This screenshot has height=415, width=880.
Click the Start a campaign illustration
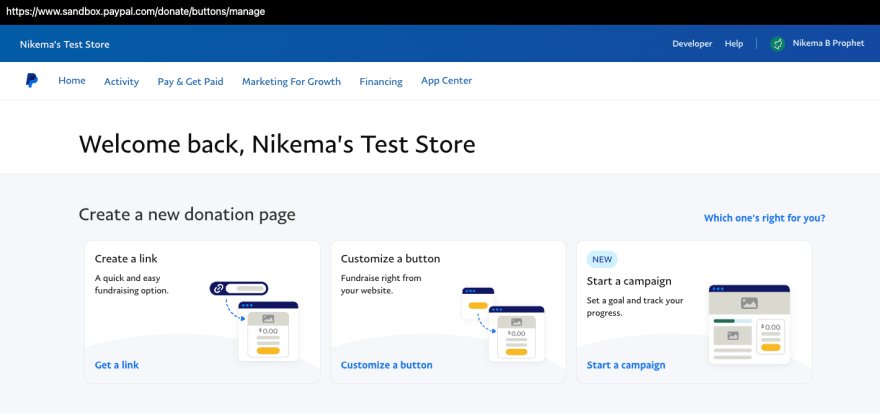tap(749, 325)
